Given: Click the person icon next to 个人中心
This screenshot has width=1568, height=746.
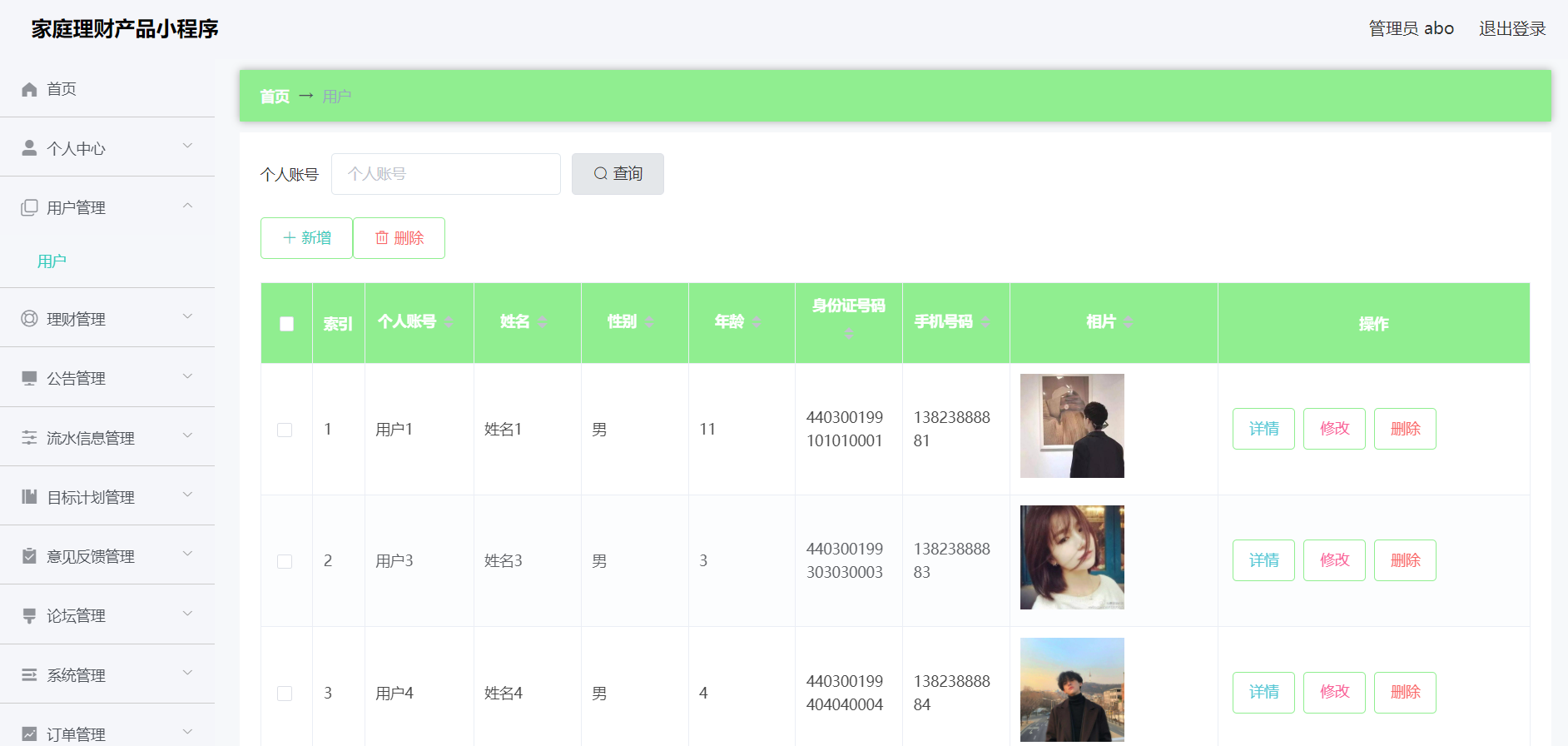Looking at the screenshot, I should pos(29,148).
